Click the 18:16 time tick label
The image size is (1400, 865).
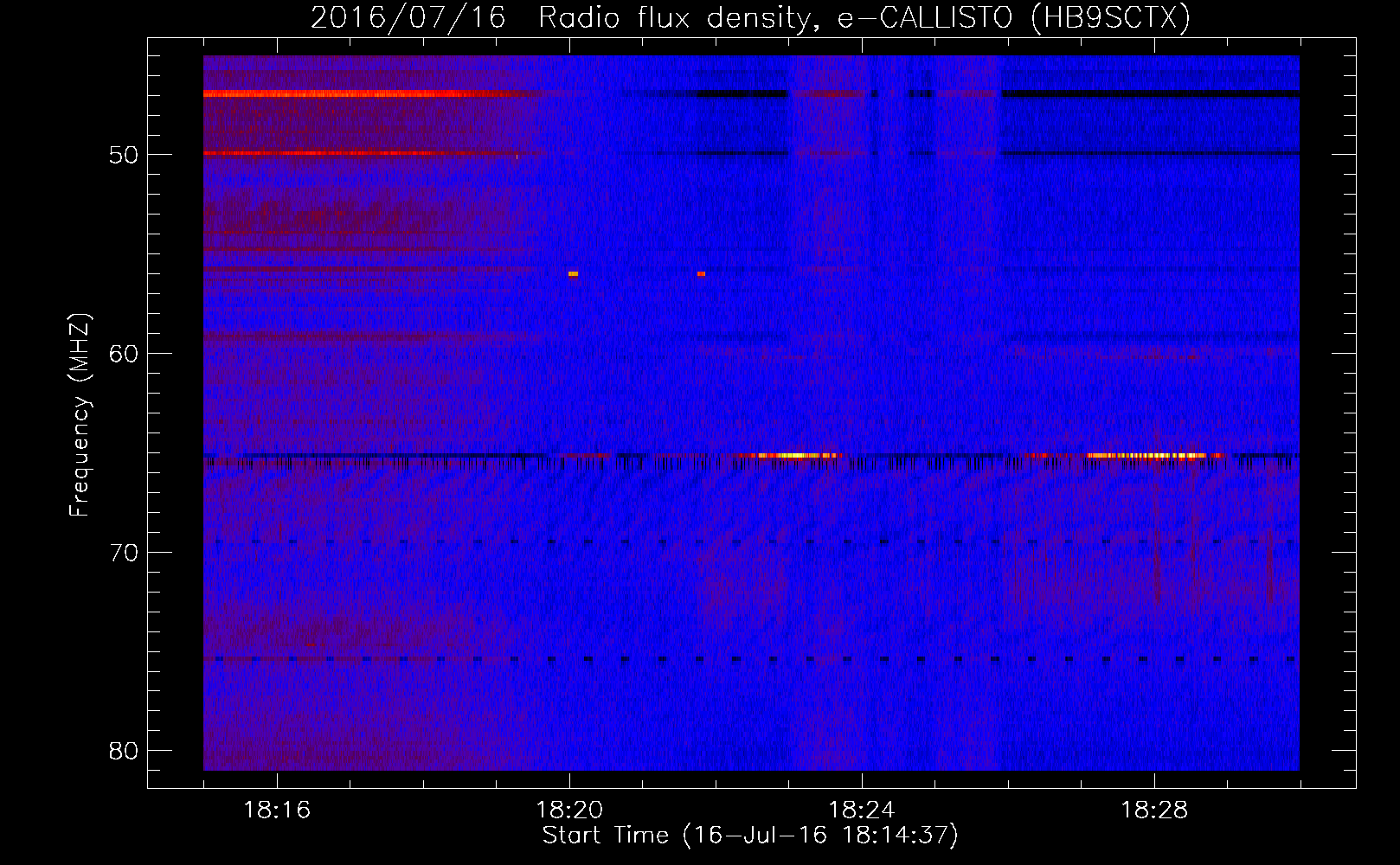[277, 811]
